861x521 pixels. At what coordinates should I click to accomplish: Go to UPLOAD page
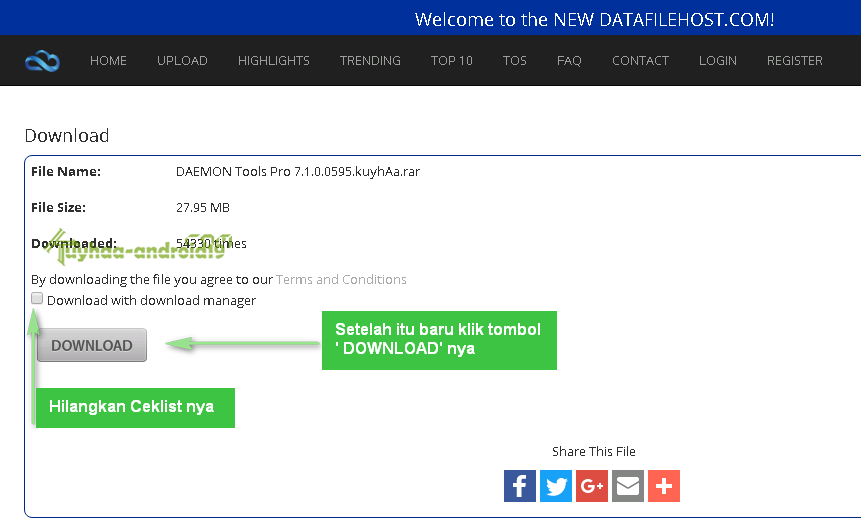(182, 60)
